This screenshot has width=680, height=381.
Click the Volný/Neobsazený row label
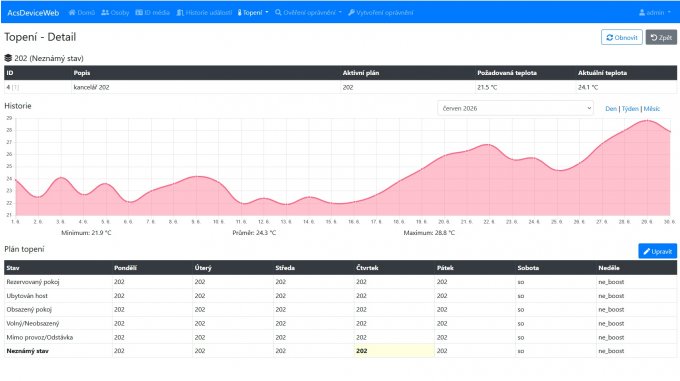click(x=33, y=323)
